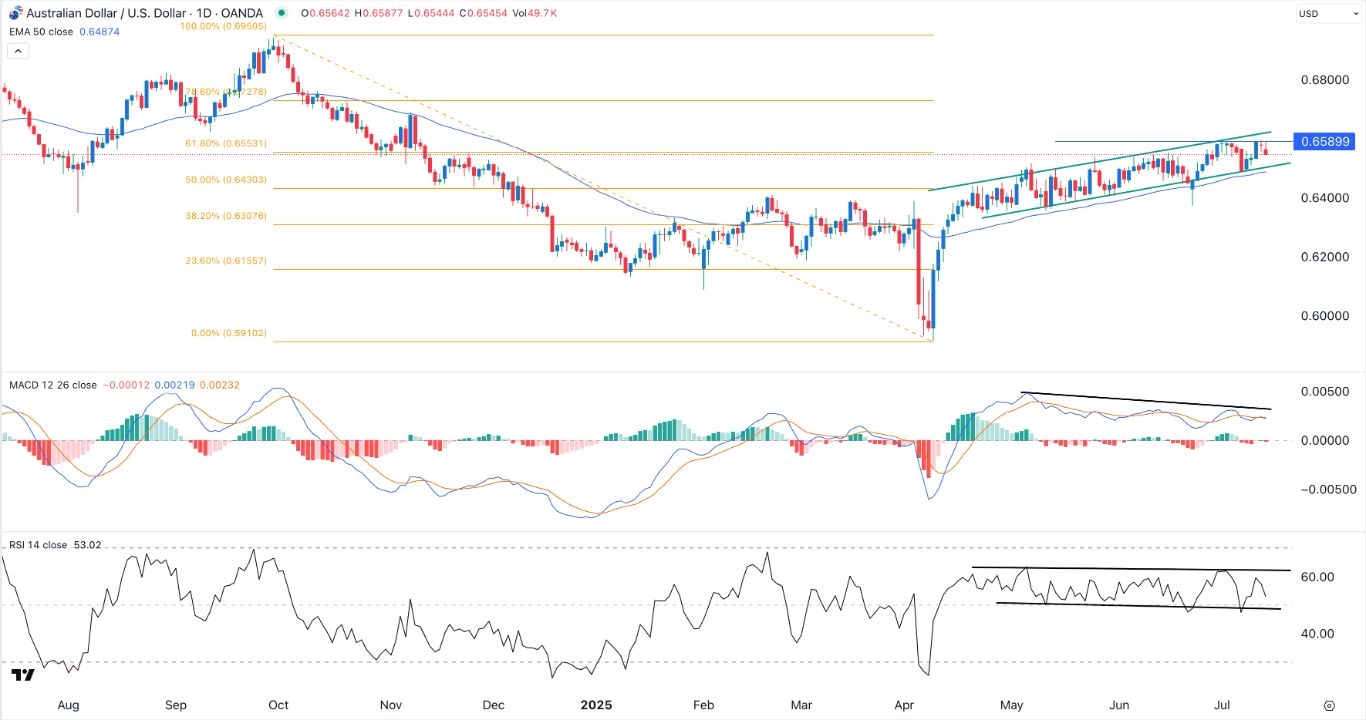The width and height of the screenshot is (1366, 720).
Task: Open chart settings gear in bottom corner
Action: coord(1329,705)
